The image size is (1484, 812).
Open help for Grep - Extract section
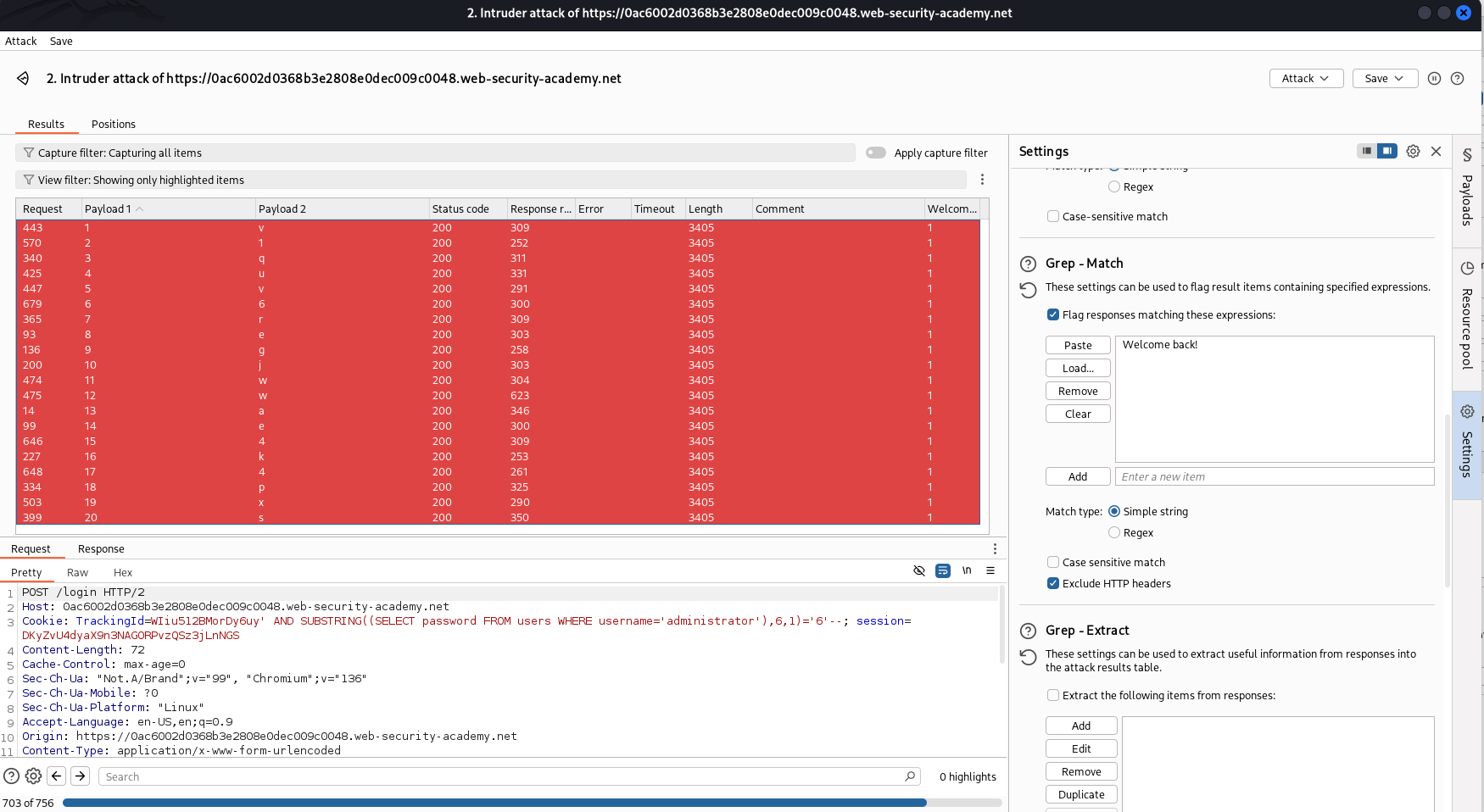(x=1028, y=631)
